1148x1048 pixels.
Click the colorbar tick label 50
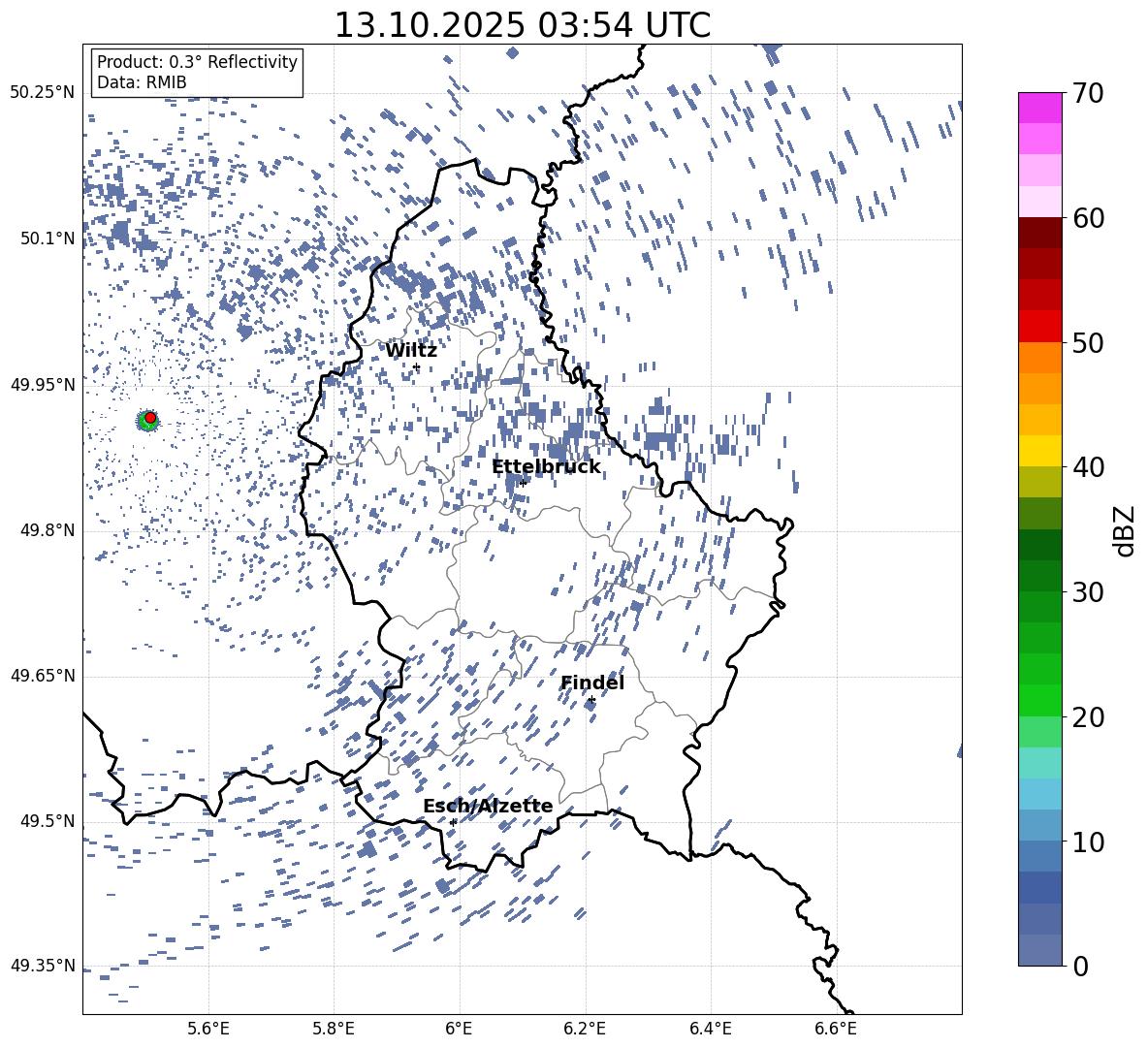[x=1087, y=342]
